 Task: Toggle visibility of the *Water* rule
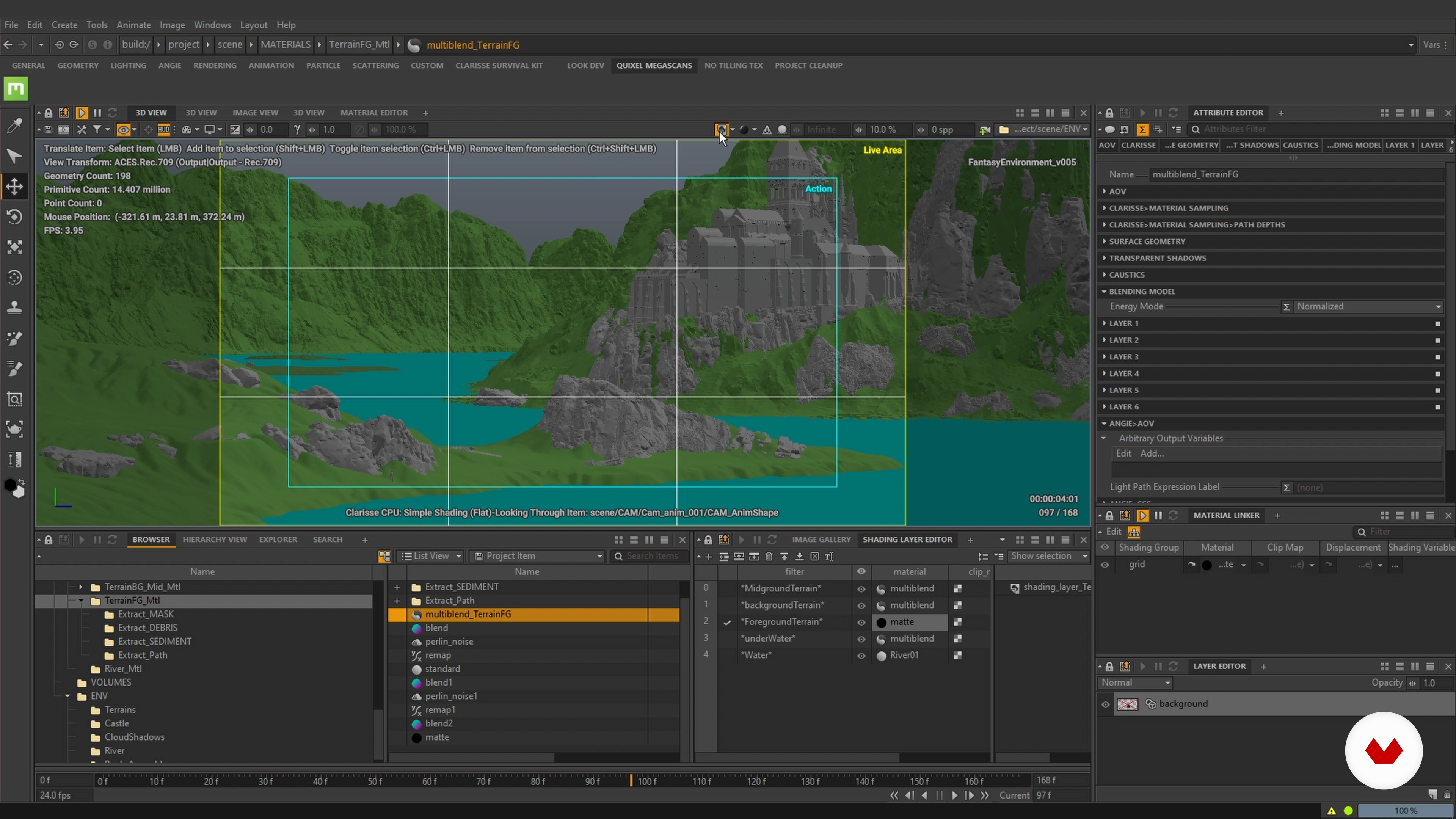click(861, 655)
